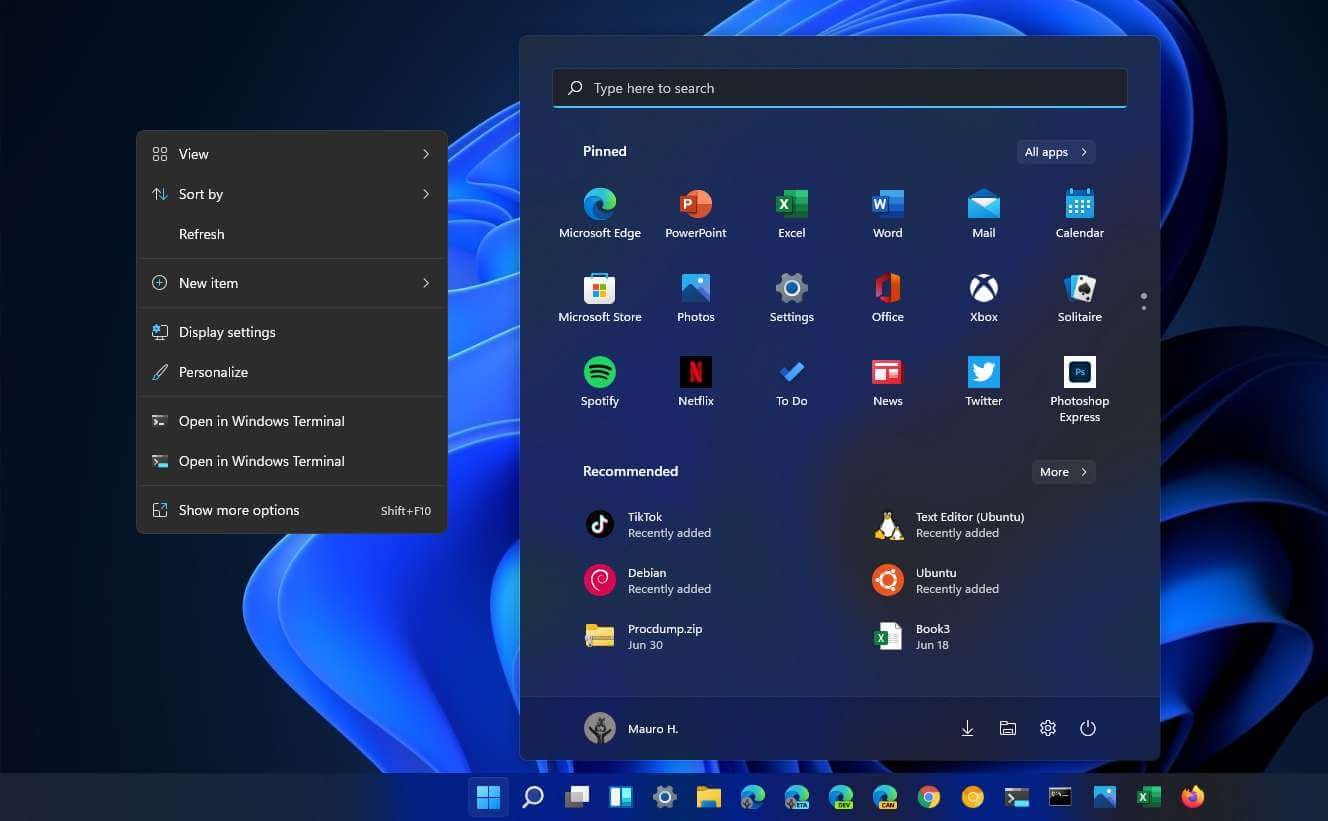Select Refresh in the context menu

coord(202,234)
